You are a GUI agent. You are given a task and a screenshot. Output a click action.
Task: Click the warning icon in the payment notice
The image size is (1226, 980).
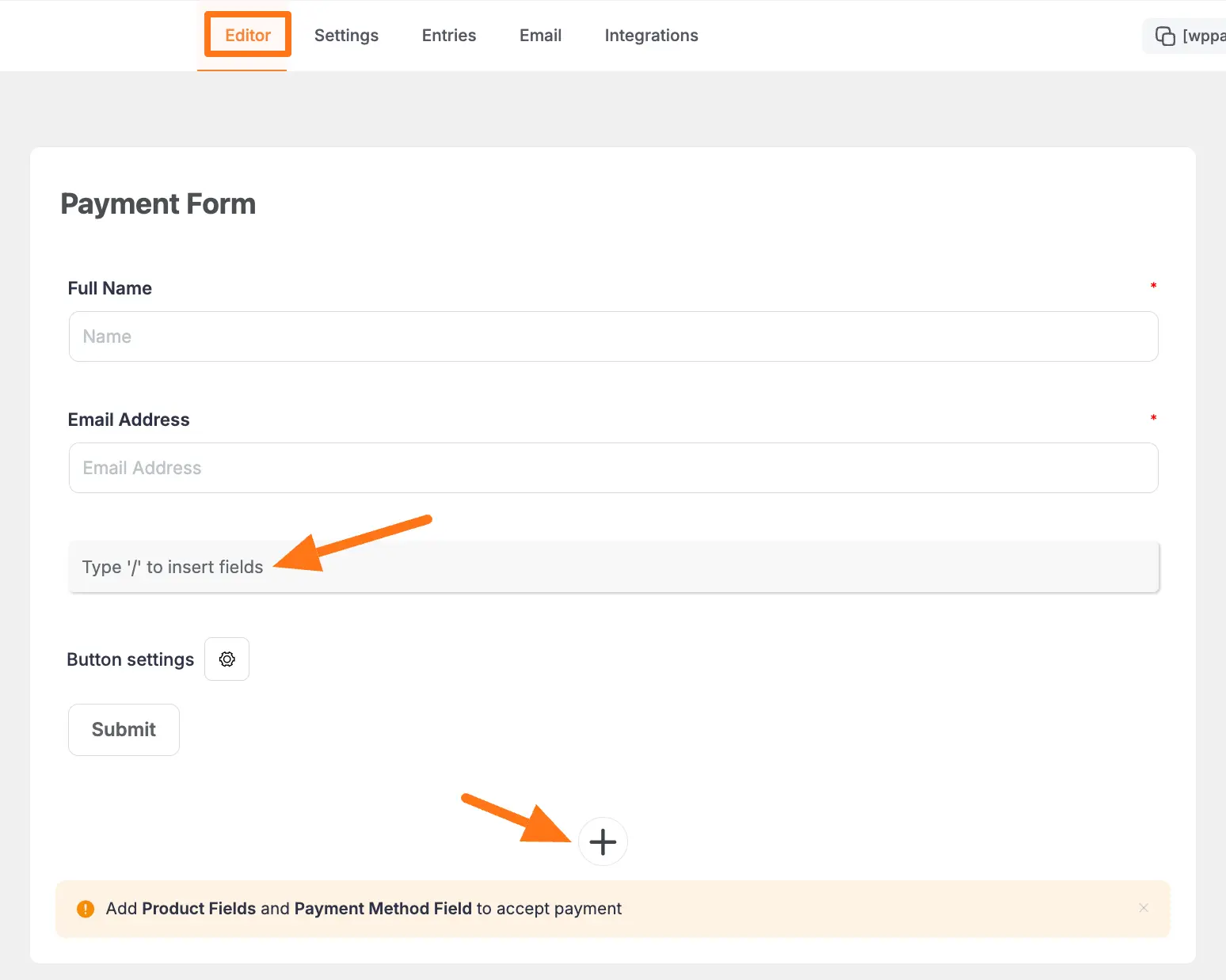tap(86, 909)
